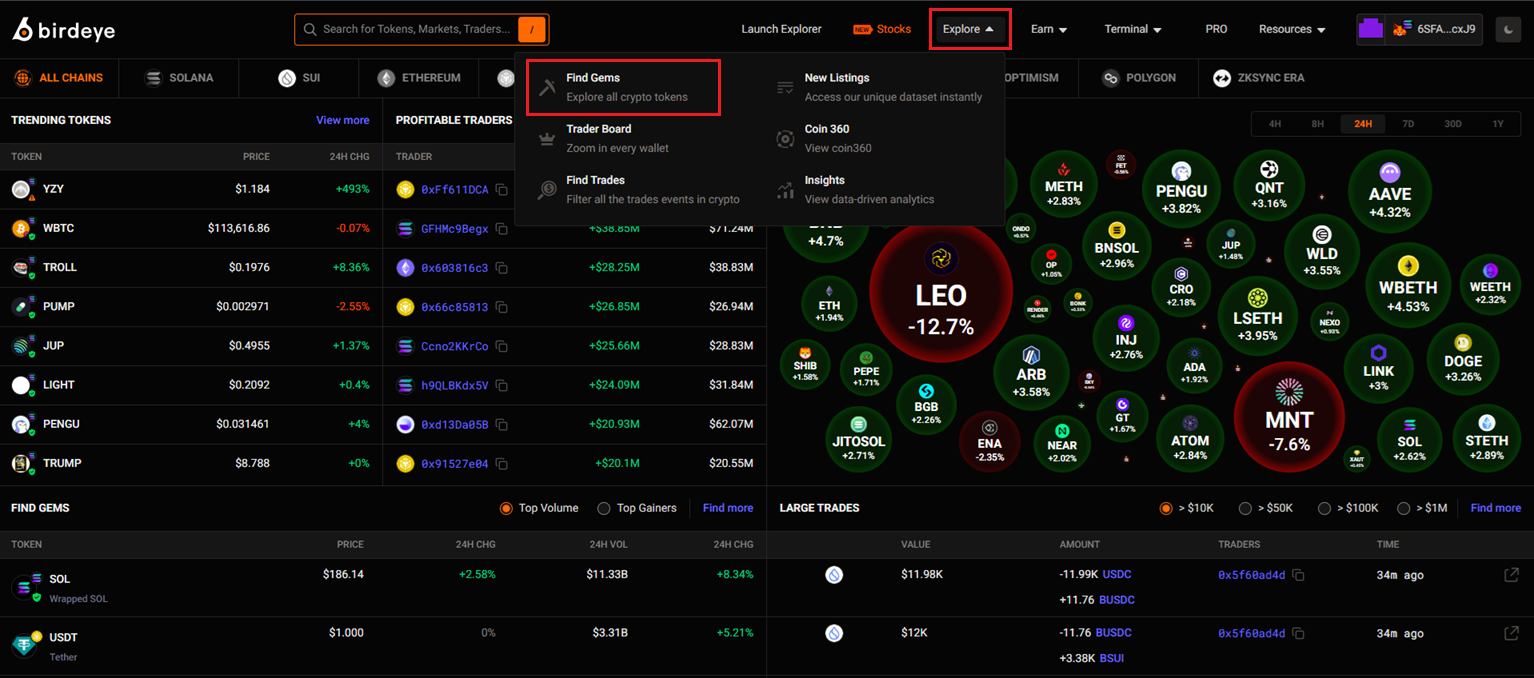Open Launch Explorer
Image resolution: width=1534 pixels, height=678 pixels.
click(x=781, y=29)
